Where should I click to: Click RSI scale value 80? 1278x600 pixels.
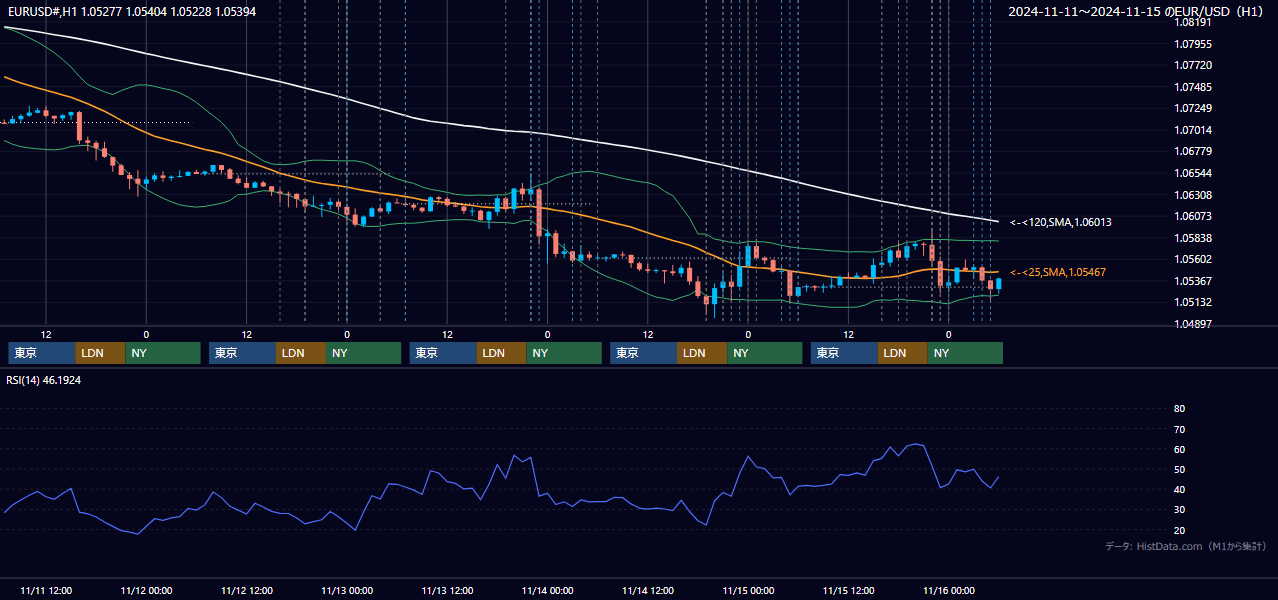pos(1179,409)
